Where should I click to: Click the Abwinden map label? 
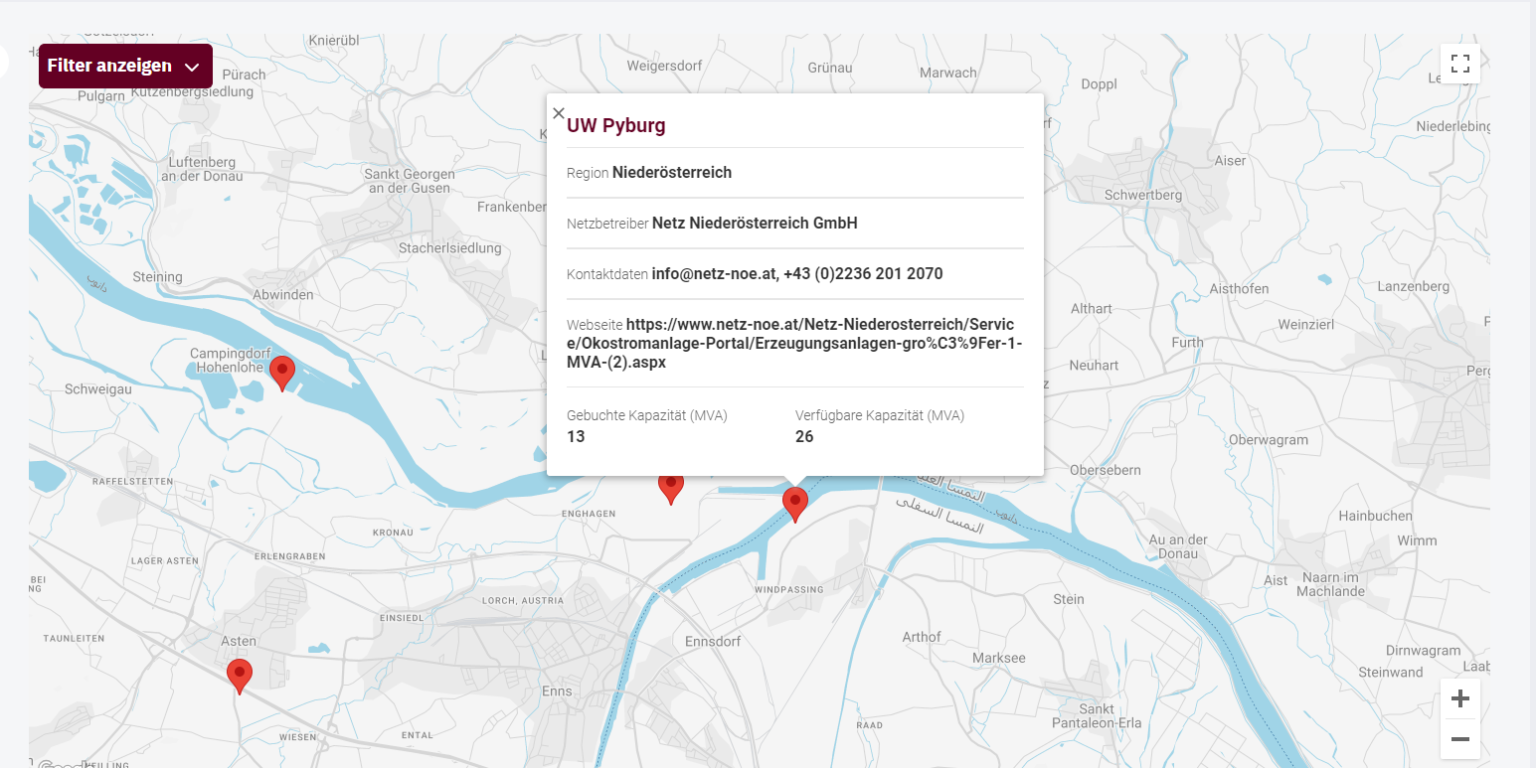click(x=283, y=295)
